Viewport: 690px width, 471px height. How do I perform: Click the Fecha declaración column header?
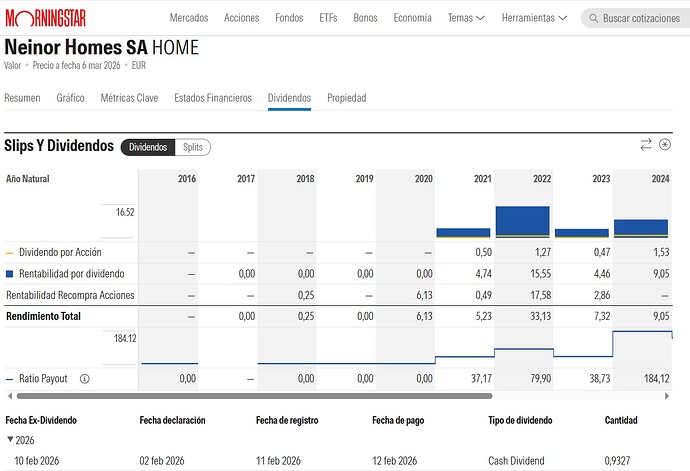(172, 420)
